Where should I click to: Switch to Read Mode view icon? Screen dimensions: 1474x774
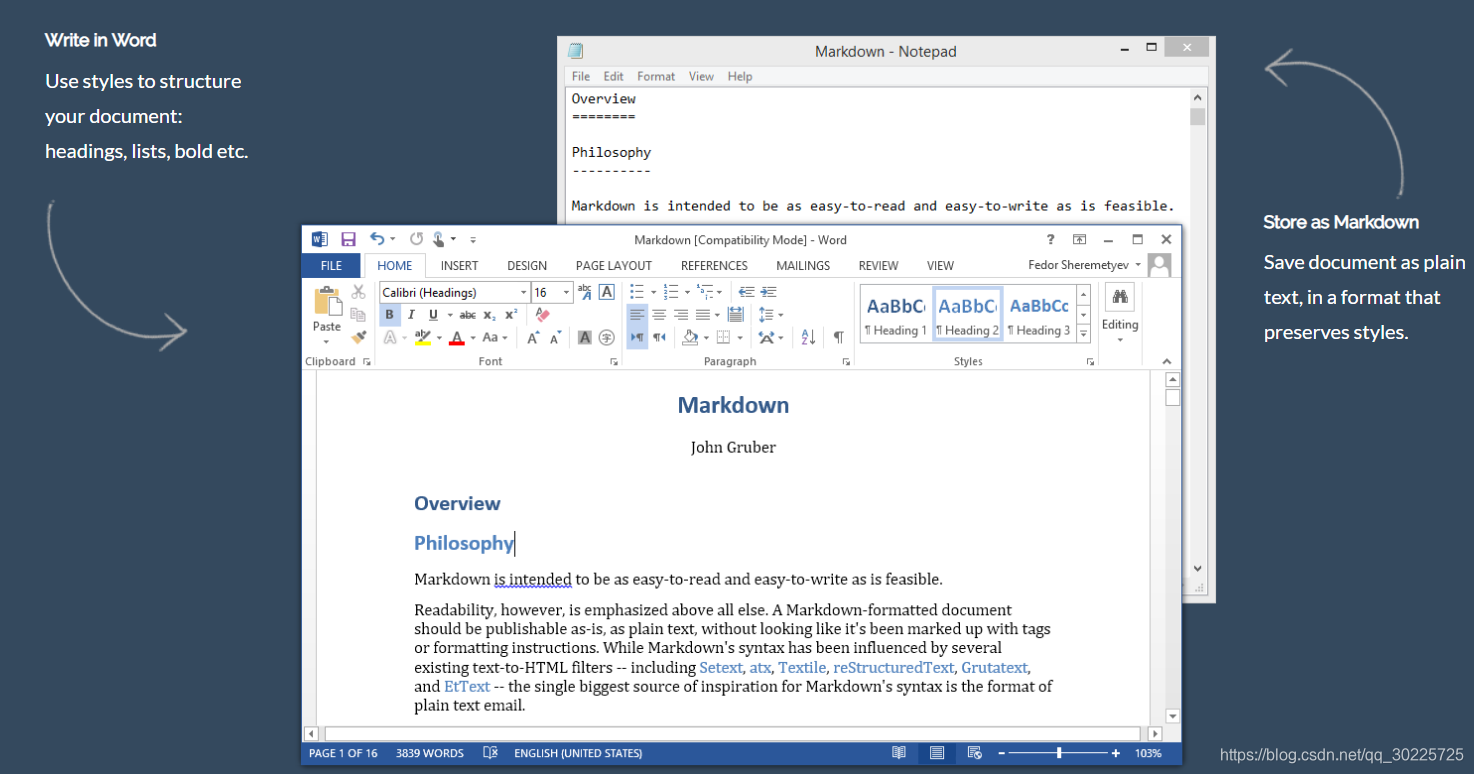[x=899, y=753]
